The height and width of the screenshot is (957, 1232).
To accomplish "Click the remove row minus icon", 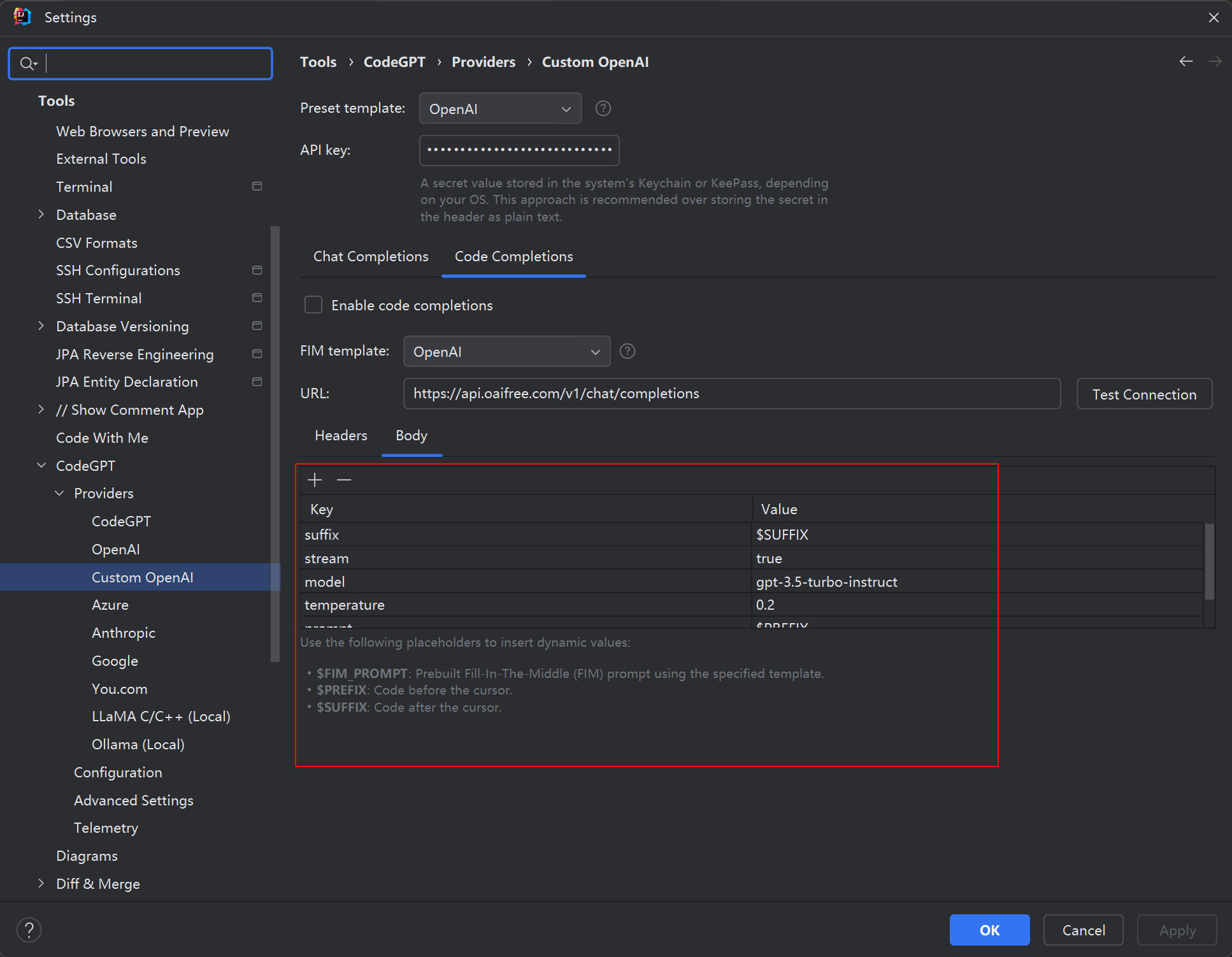I will (344, 480).
